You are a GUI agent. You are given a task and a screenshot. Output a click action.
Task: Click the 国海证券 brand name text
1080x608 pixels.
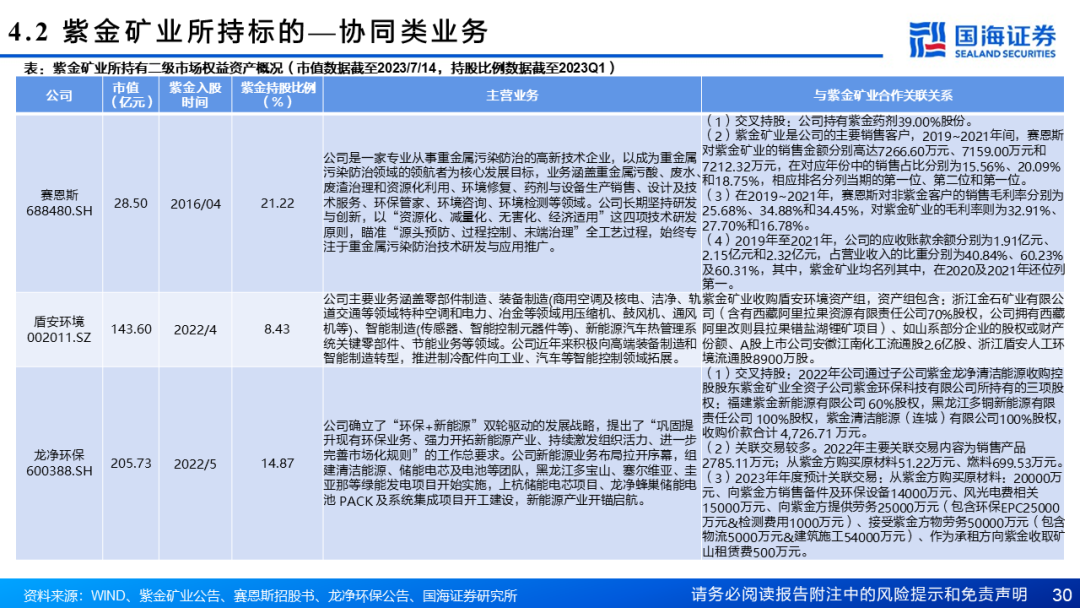click(x=1005, y=34)
